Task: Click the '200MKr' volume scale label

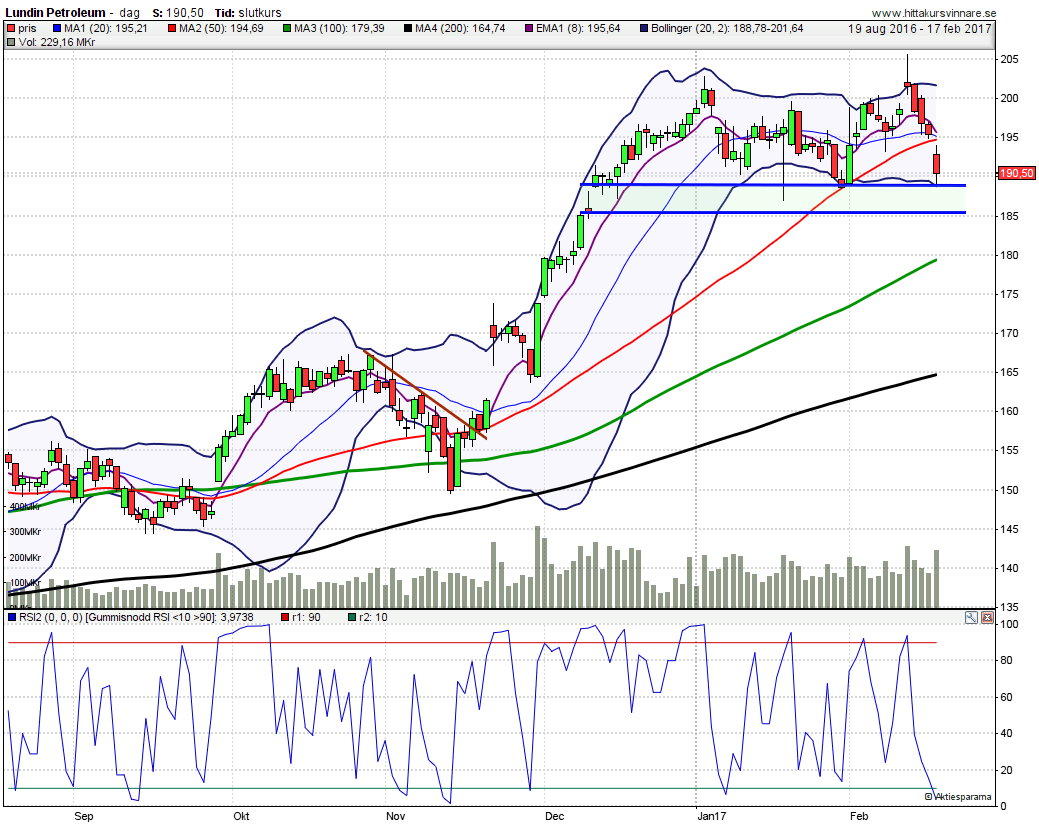Action: [25, 557]
